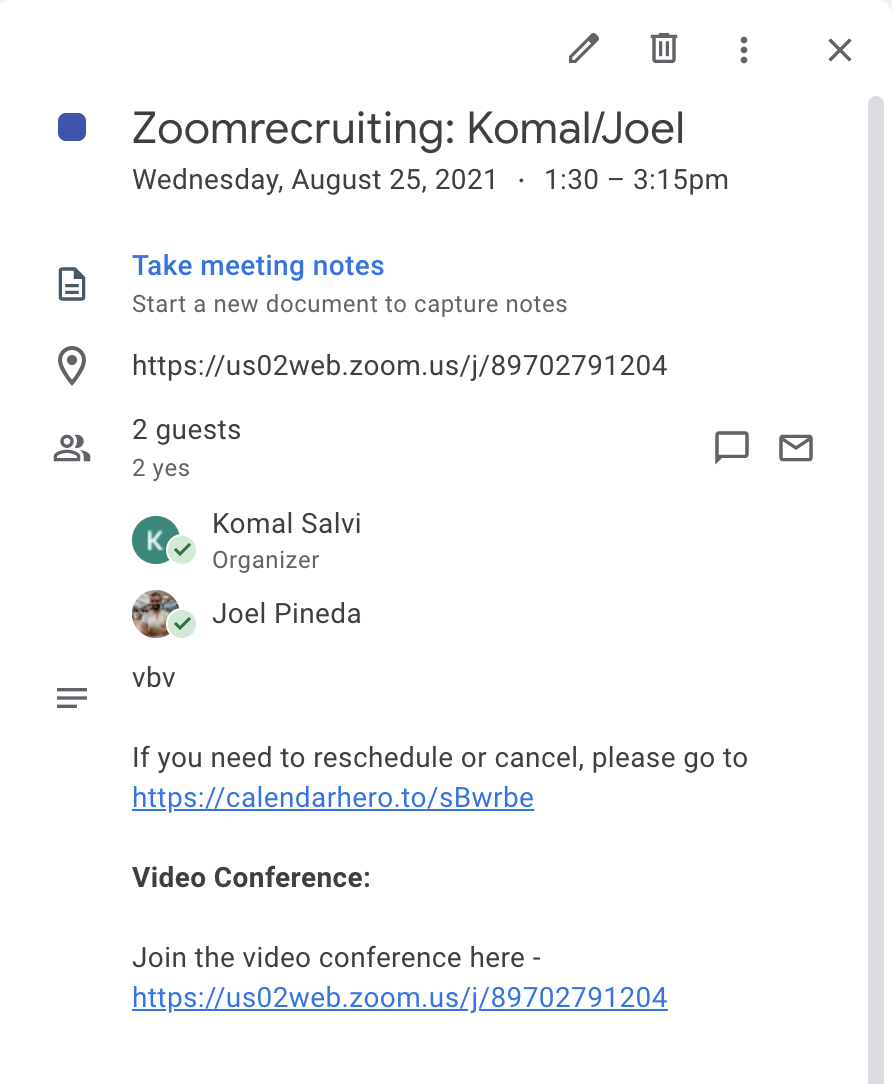Select the Zoom URL location text
The image size is (892, 1084).
coord(400,366)
